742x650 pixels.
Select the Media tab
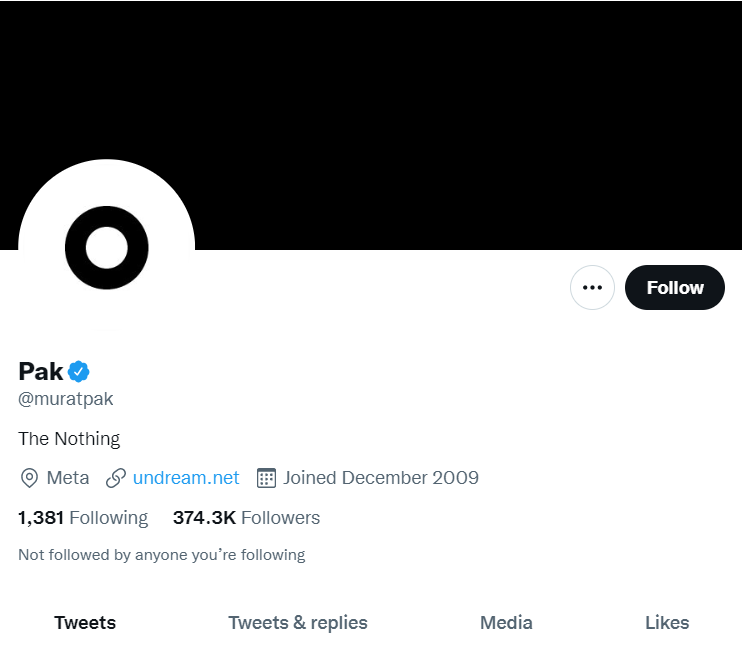506,623
